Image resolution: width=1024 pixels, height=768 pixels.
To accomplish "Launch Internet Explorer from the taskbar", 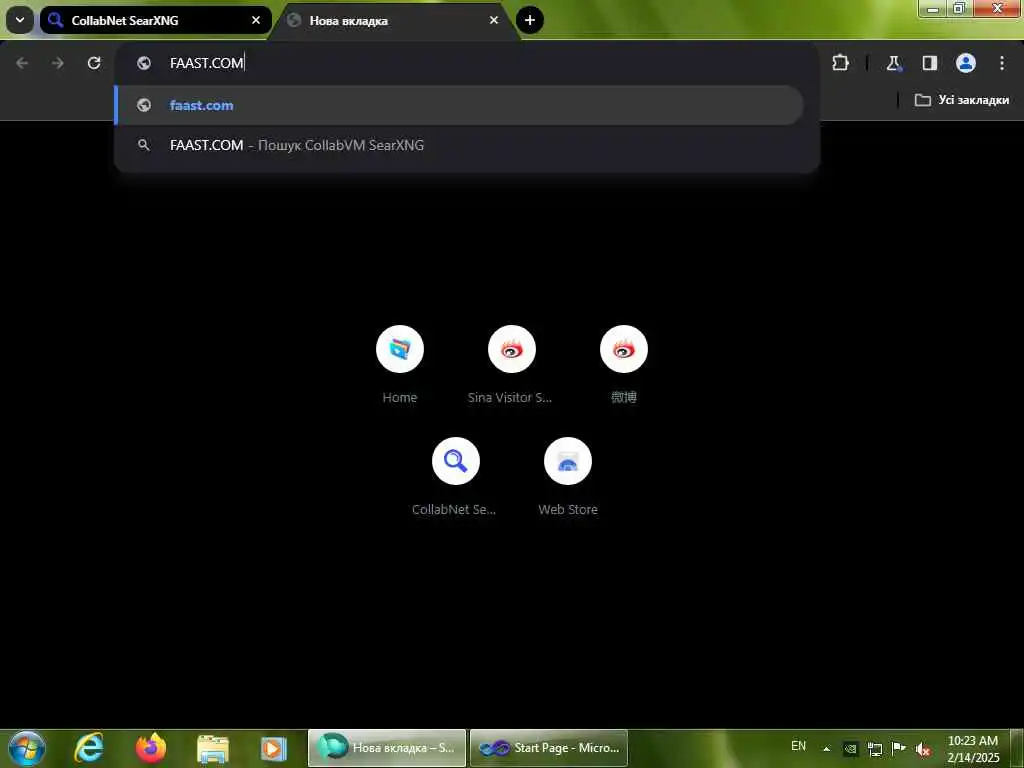I will pyautogui.click(x=89, y=748).
